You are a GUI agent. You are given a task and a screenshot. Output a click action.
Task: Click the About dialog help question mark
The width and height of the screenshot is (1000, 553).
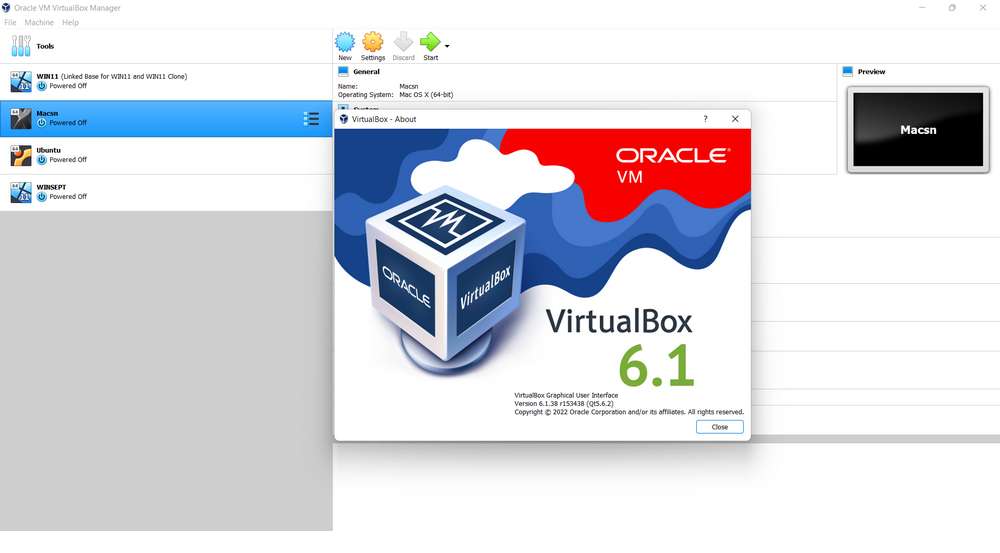click(705, 119)
